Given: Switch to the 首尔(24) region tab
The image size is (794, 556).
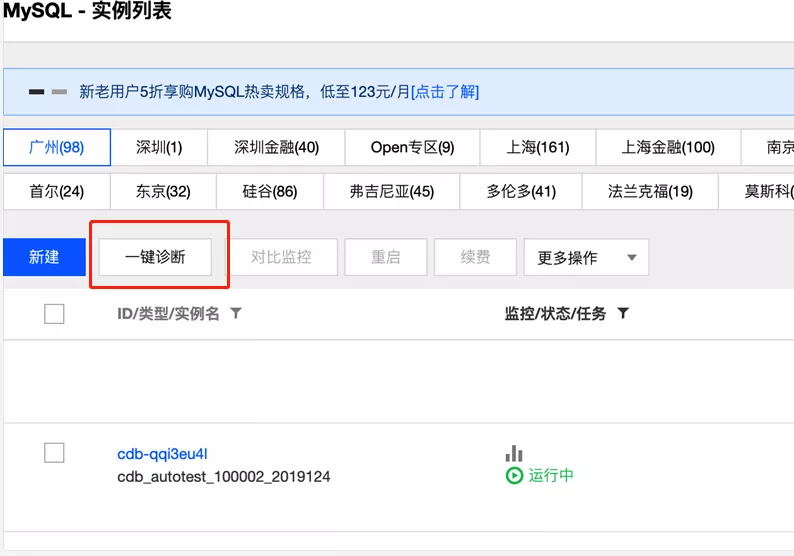Looking at the screenshot, I should (57, 191).
